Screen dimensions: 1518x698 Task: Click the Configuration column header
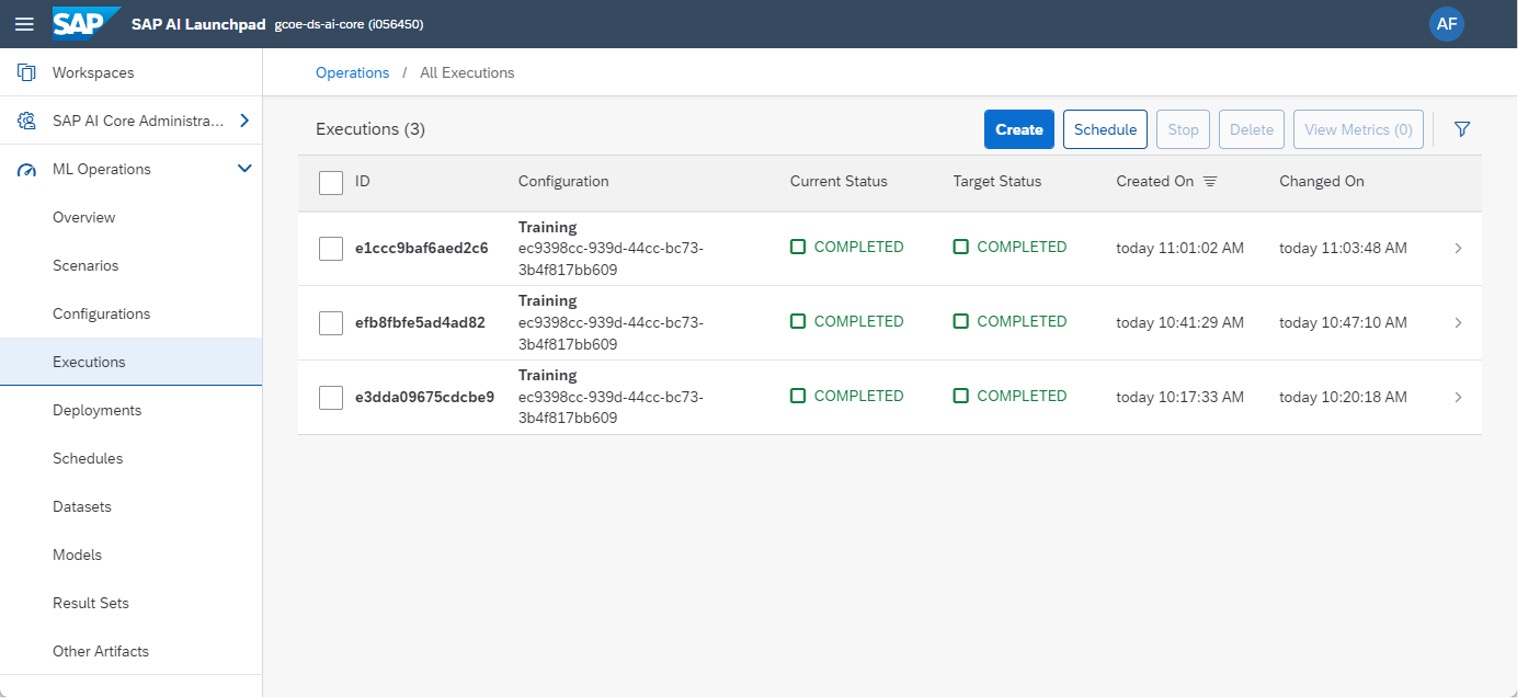[563, 182]
